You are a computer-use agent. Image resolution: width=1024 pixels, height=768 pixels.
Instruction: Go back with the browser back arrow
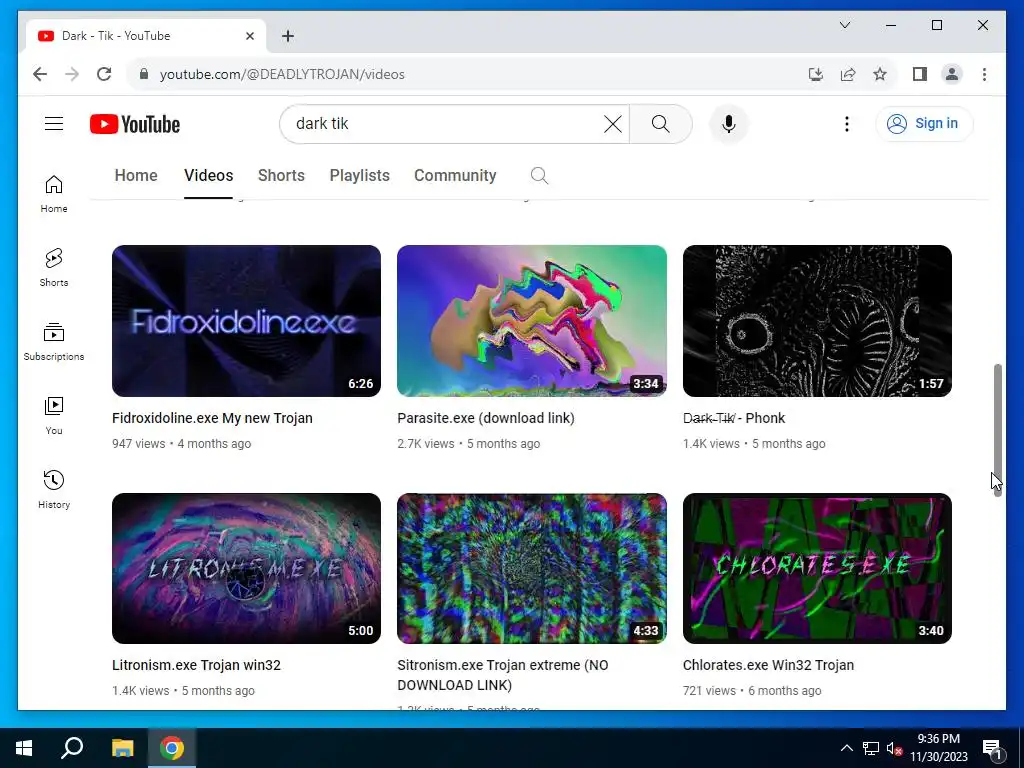point(40,74)
